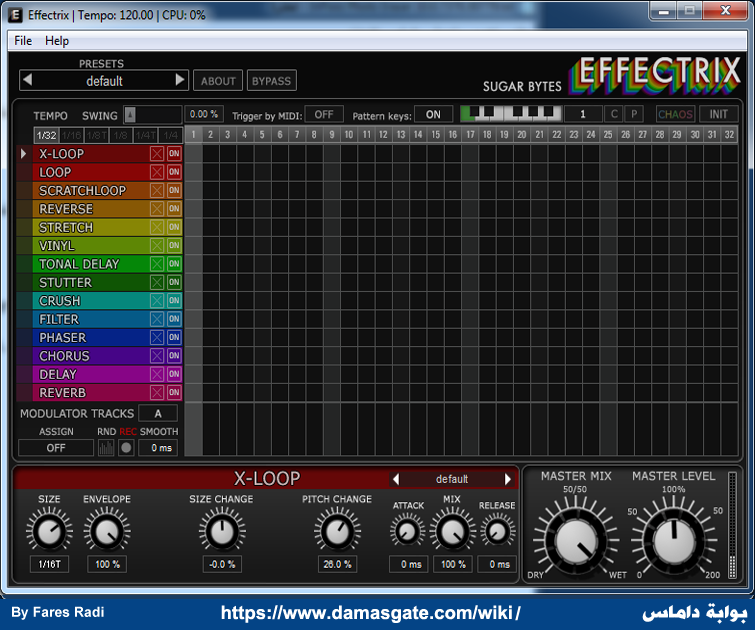This screenshot has width=755, height=630.
Task: Open the File menu
Action: click(x=23, y=40)
